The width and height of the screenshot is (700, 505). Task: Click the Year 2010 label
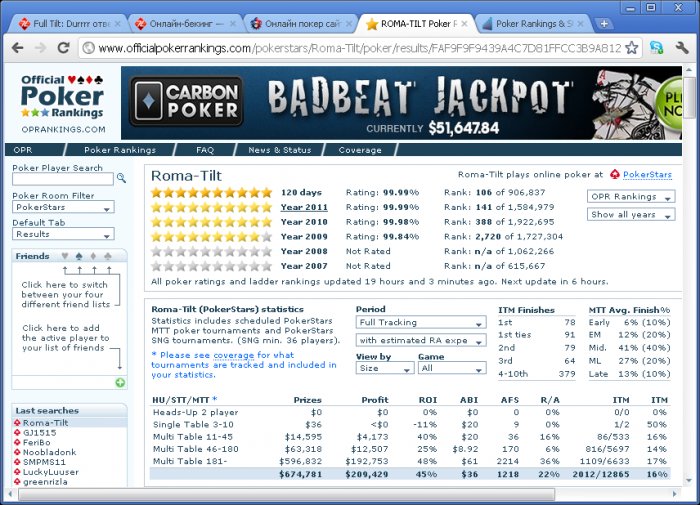[x=304, y=222]
